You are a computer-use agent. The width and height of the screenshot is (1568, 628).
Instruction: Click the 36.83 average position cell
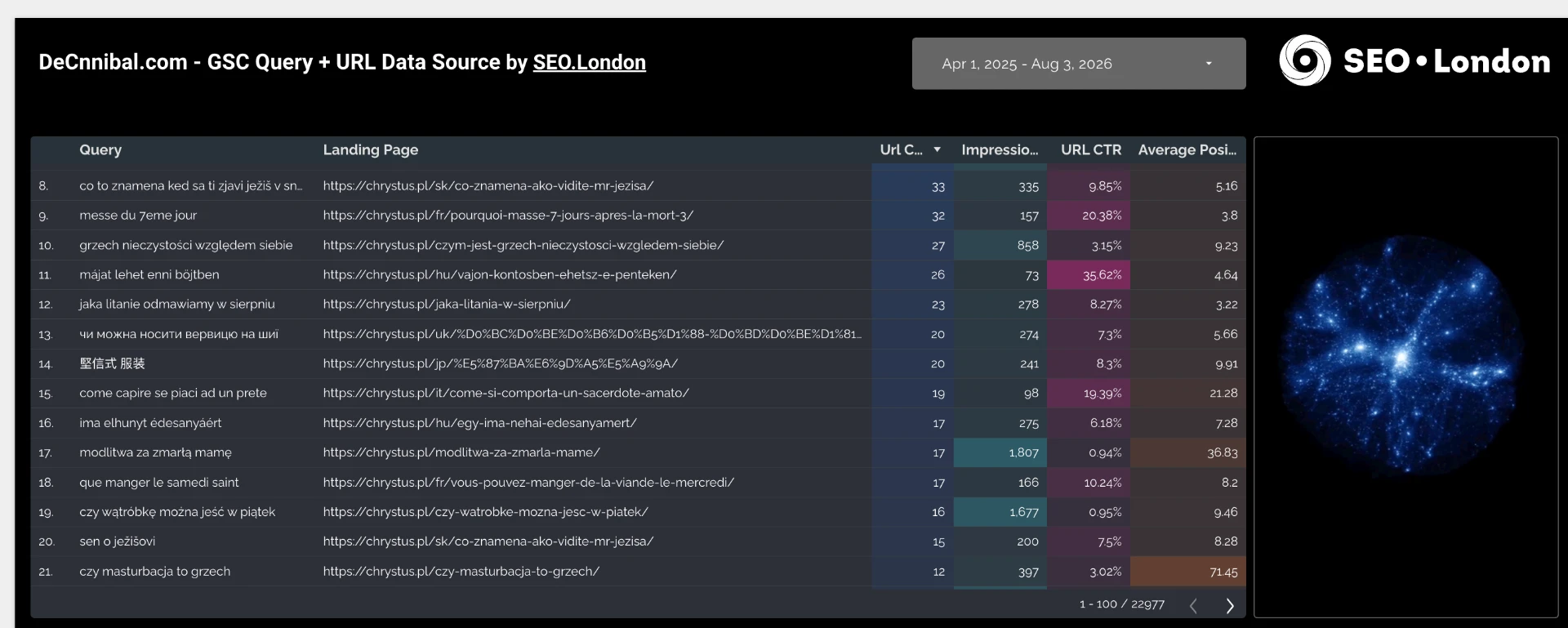[1187, 452]
